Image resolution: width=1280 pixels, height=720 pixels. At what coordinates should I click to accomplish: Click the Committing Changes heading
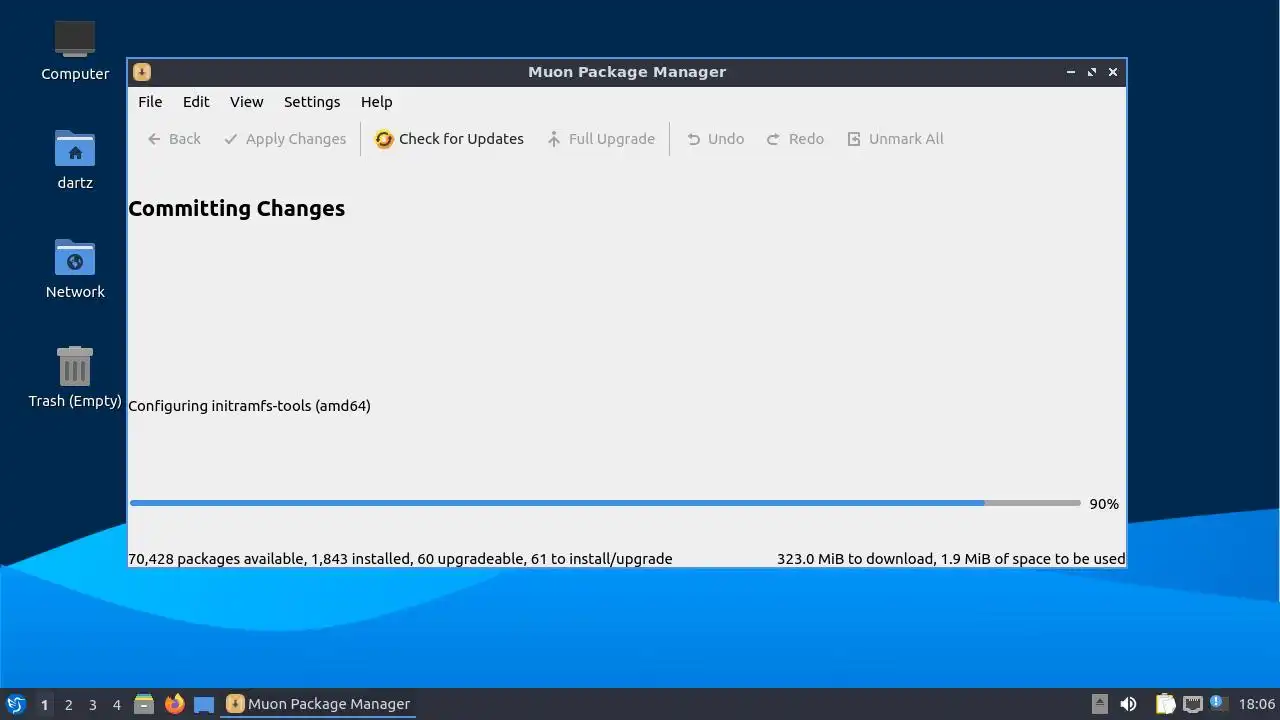point(237,208)
